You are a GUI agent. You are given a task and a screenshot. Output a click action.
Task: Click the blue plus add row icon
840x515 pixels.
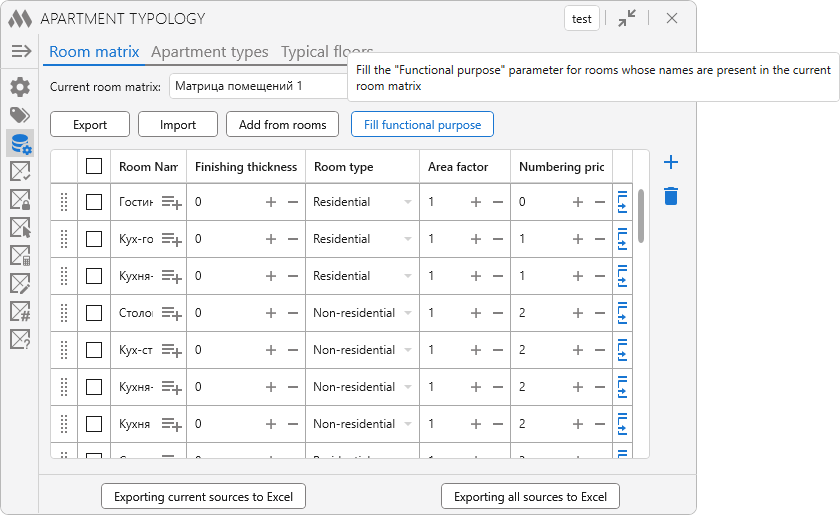coord(671,162)
